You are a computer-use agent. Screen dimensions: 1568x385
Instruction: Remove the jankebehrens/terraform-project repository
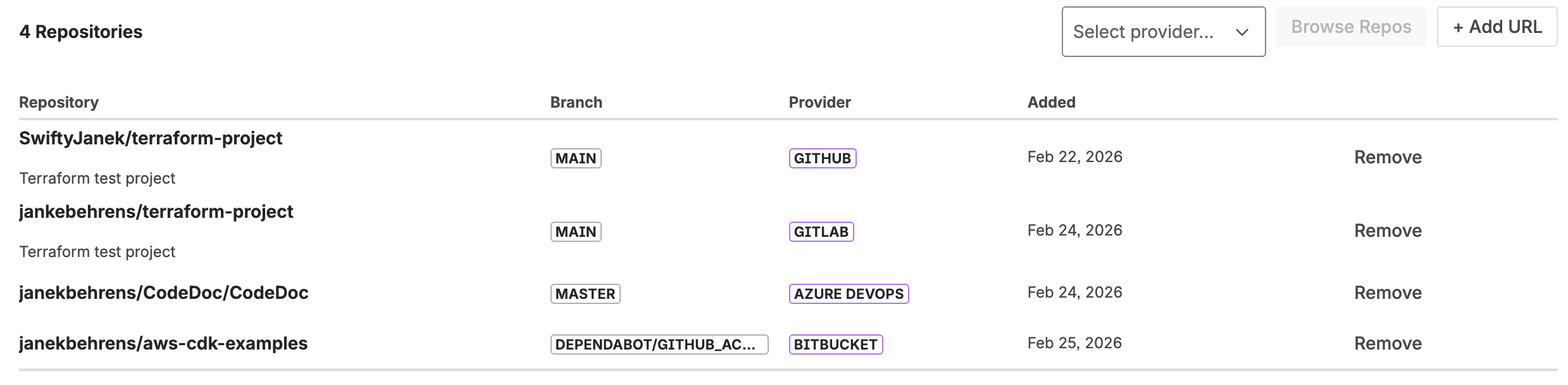point(1388,230)
